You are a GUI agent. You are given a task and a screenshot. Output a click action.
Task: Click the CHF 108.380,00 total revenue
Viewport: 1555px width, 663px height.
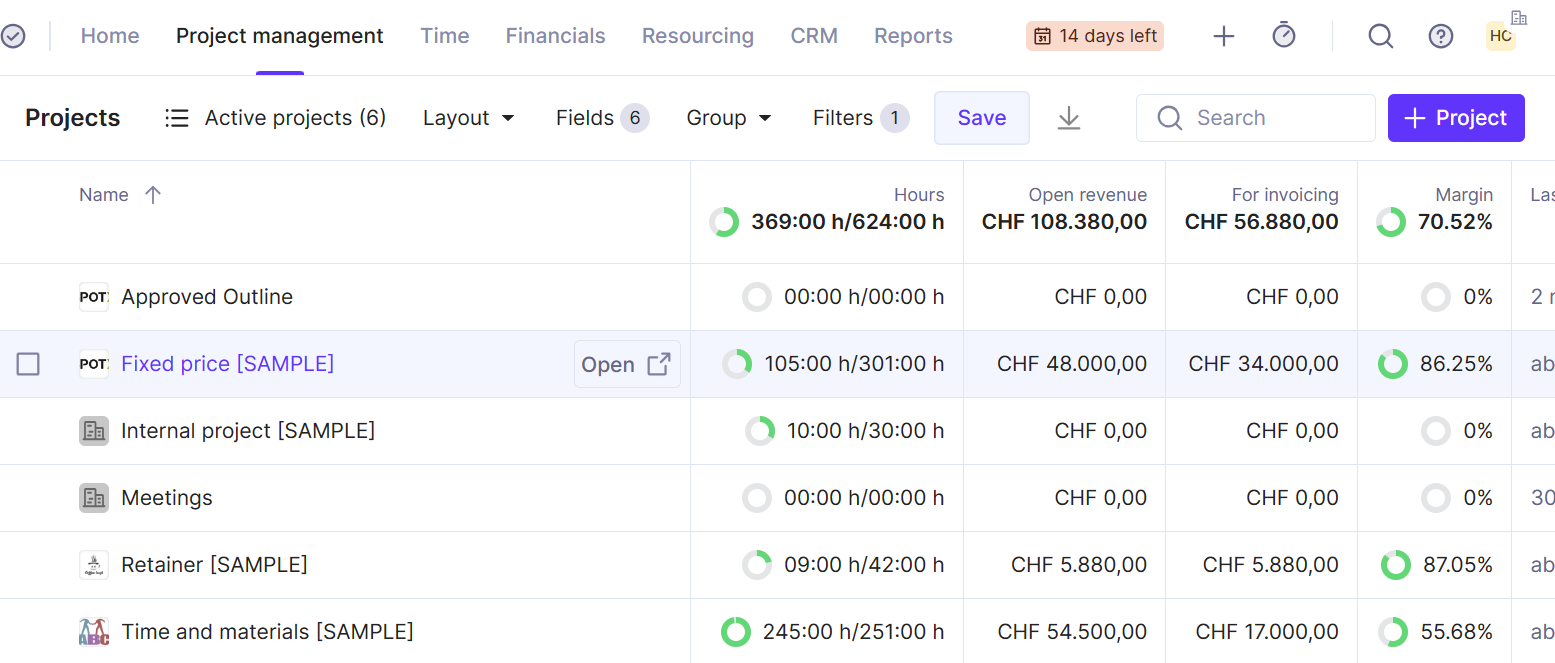[x=1065, y=222]
